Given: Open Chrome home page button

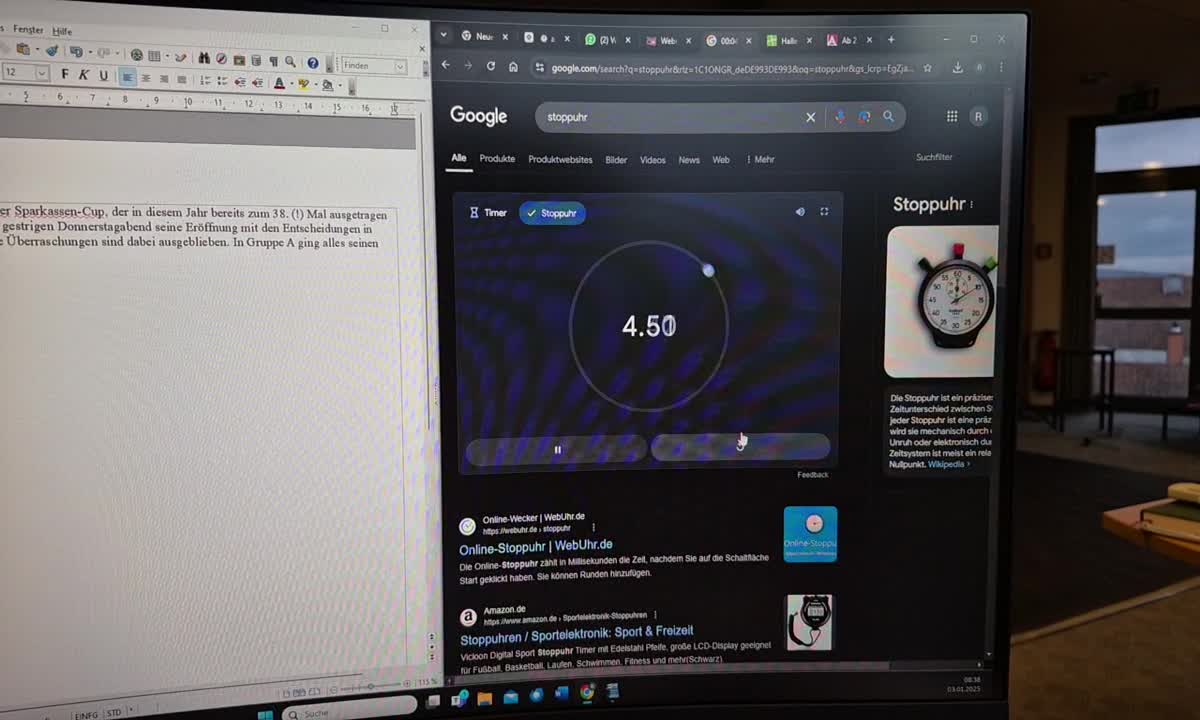Looking at the screenshot, I should [513, 67].
